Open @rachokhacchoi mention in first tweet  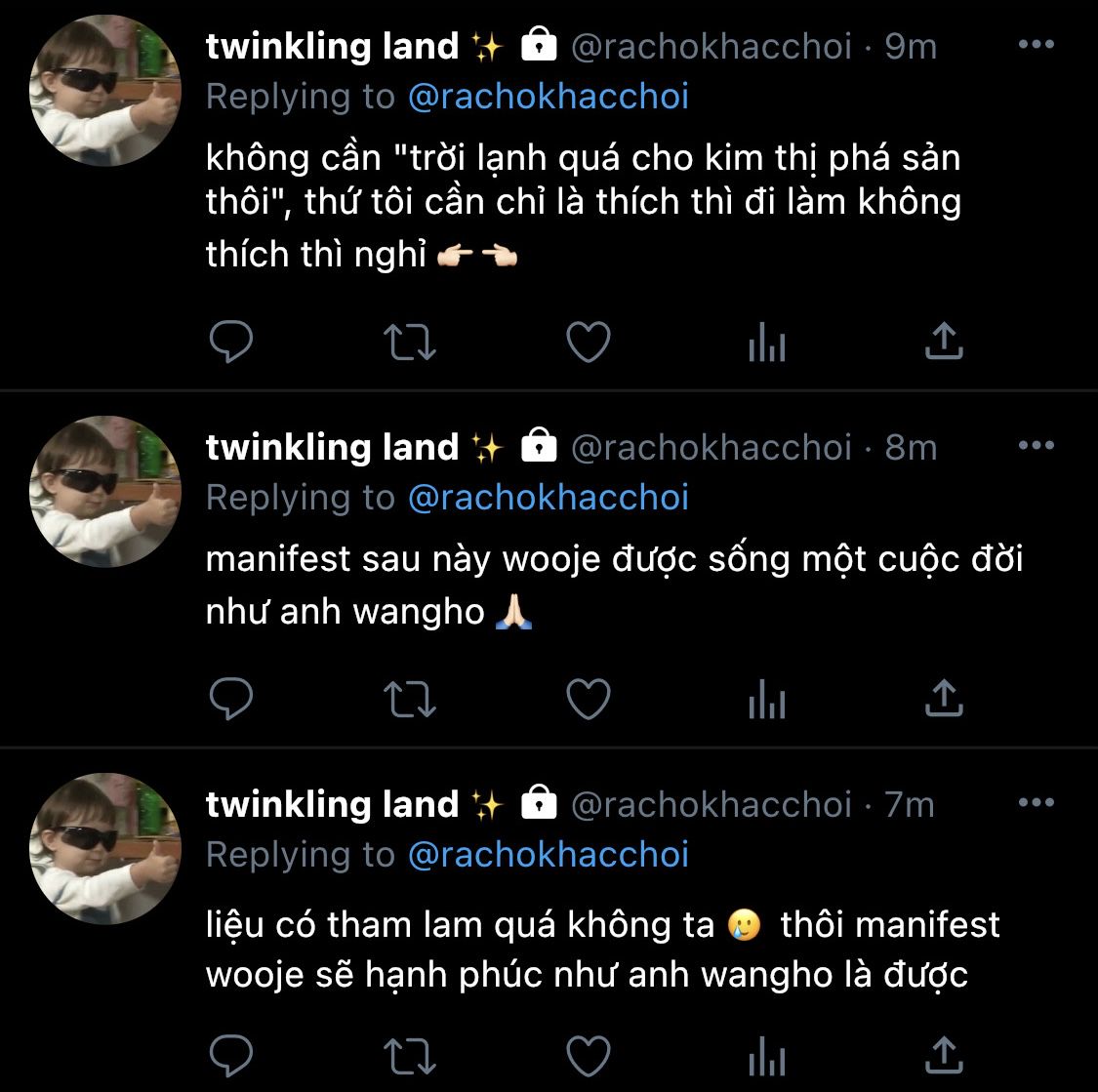pos(549,97)
